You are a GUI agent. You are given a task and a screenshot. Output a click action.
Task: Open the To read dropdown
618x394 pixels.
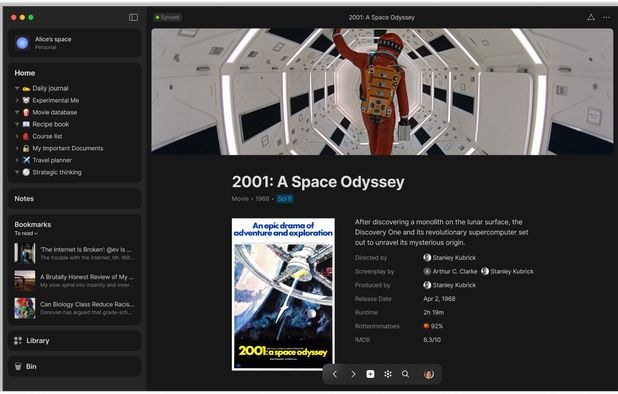[26, 233]
